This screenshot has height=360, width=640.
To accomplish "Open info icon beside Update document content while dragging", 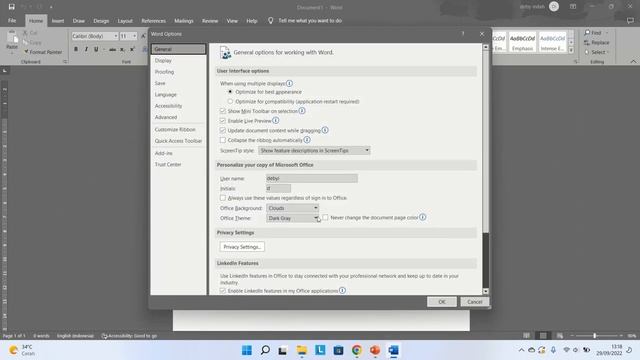I will (x=325, y=130).
